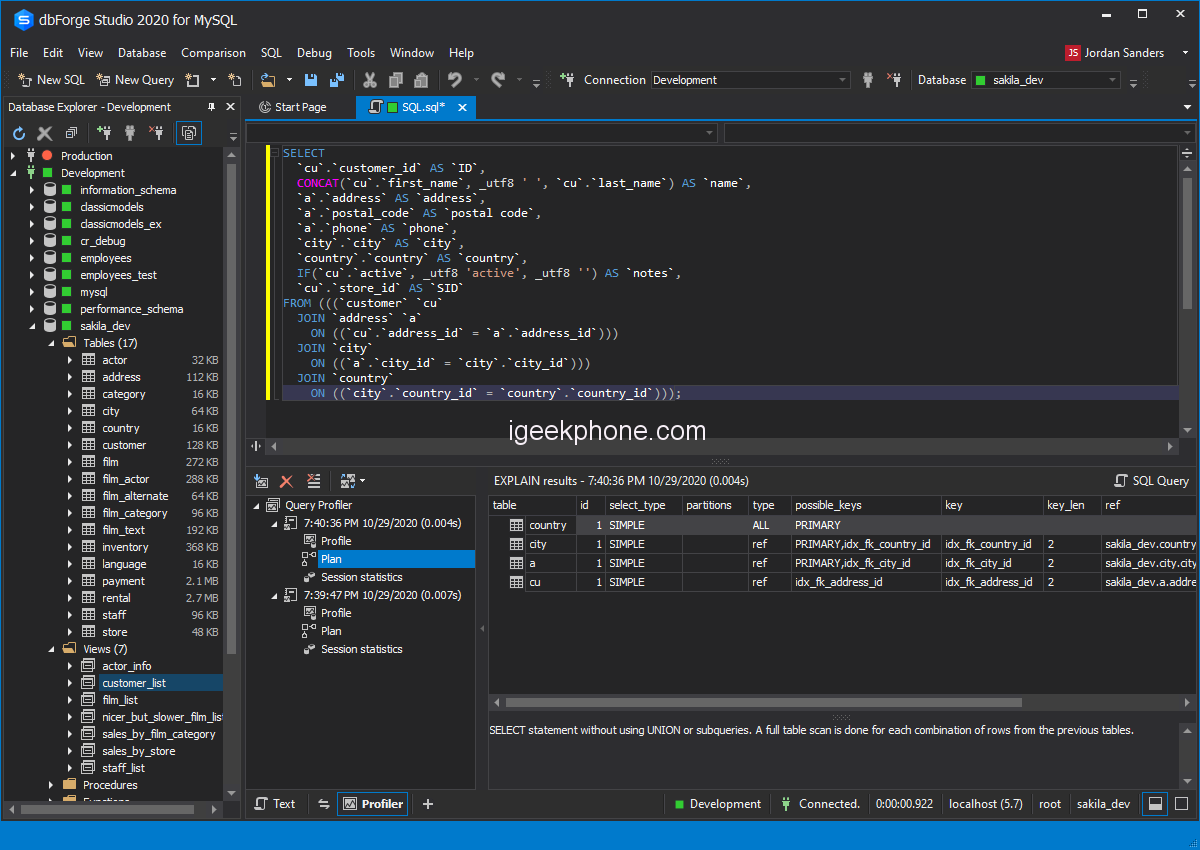
Task: Refresh the Database Explorer tree
Action: [19, 133]
